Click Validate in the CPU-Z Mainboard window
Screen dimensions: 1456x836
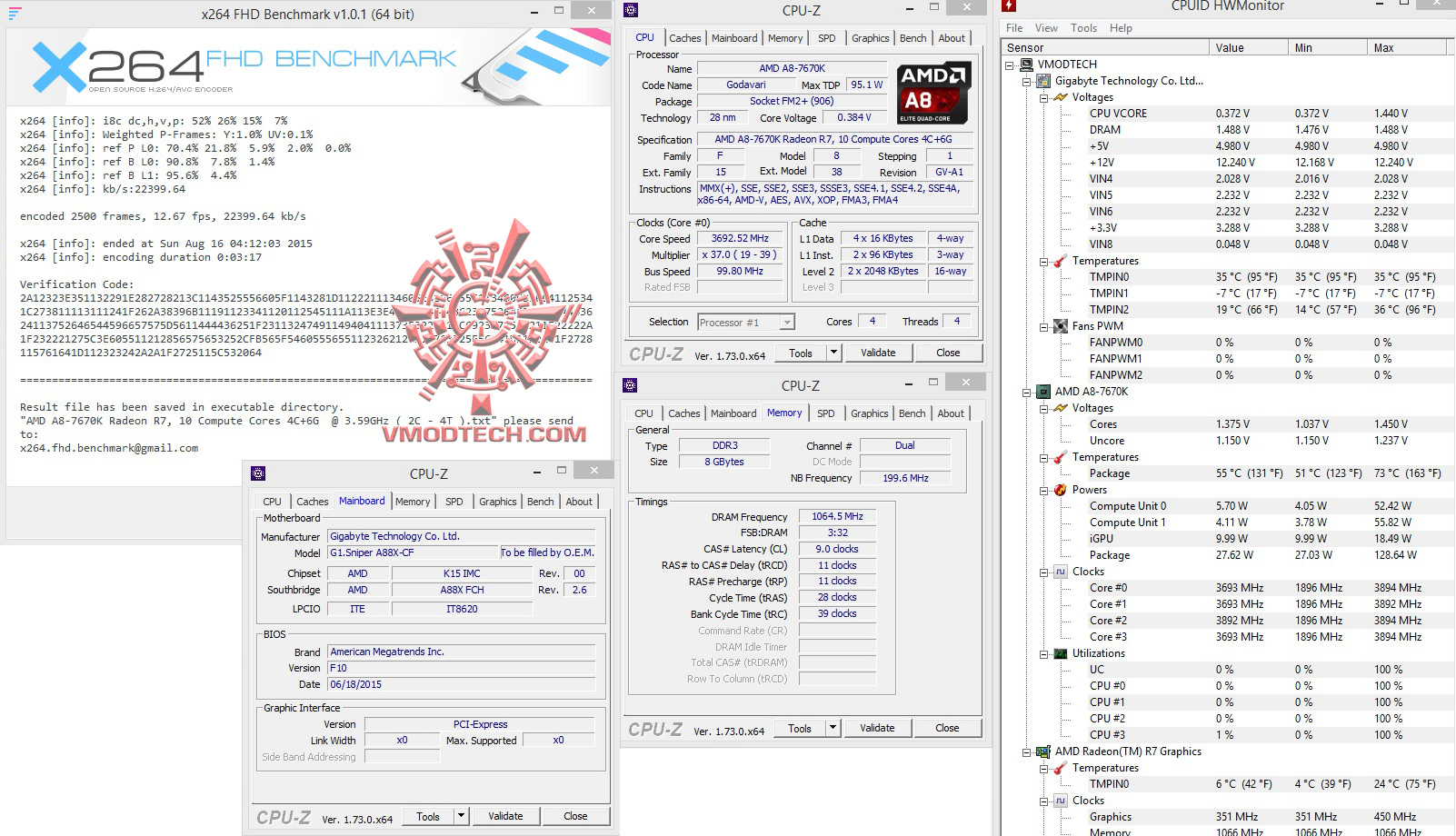[x=505, y=816]
